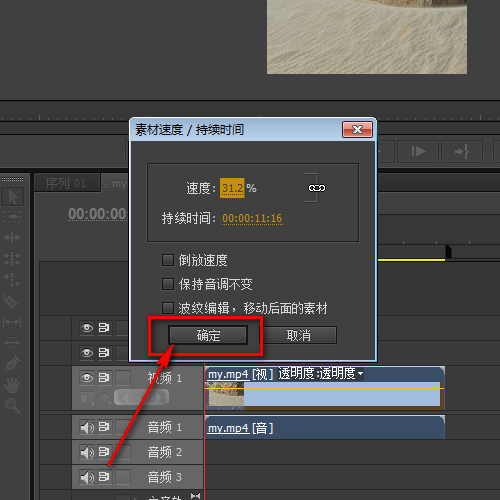Viewport: 500px width, 500px height.
Task: Choose the Ripple Edit tool
Action: 12,238
